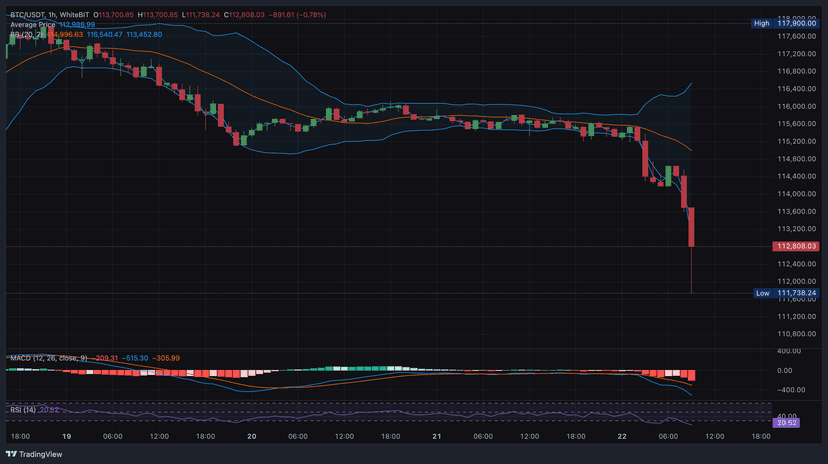Select the current price tag 112,808.03
828x464 pixels.
tap(796, 246)
